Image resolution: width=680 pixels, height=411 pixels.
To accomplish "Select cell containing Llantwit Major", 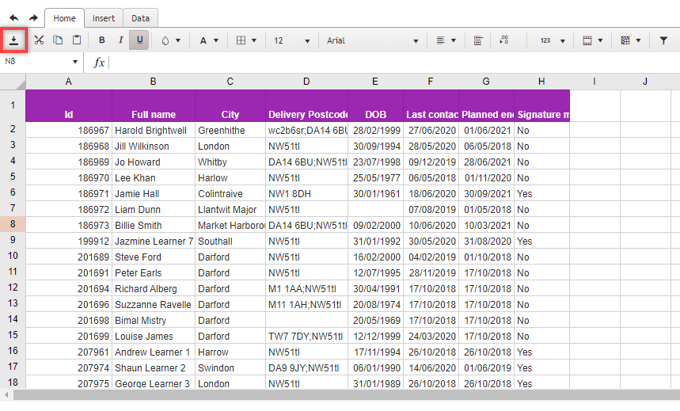I will 230,210.
